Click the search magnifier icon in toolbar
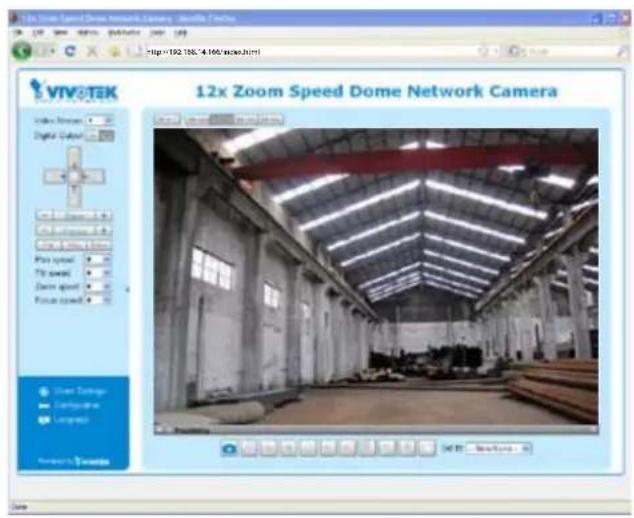Viewport: 634px width, 518px height. coord(621,52)
